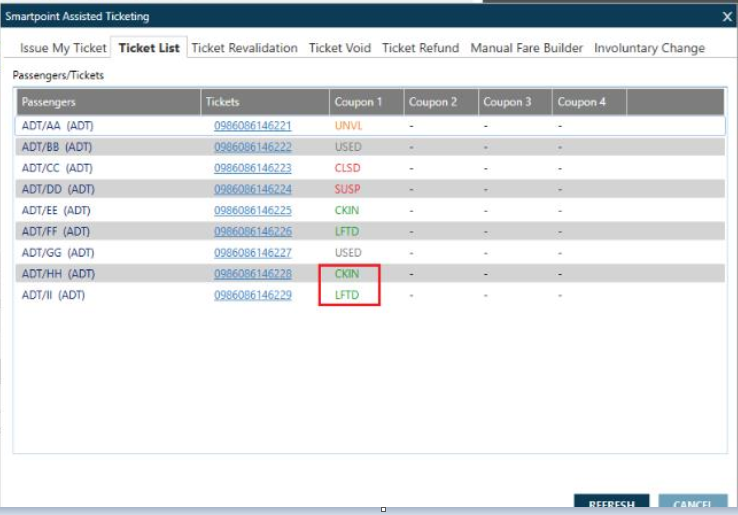Open ticket link 0986086146226
Image resolution: width=738 pixels, height=515 pixels.
(252, 231)
